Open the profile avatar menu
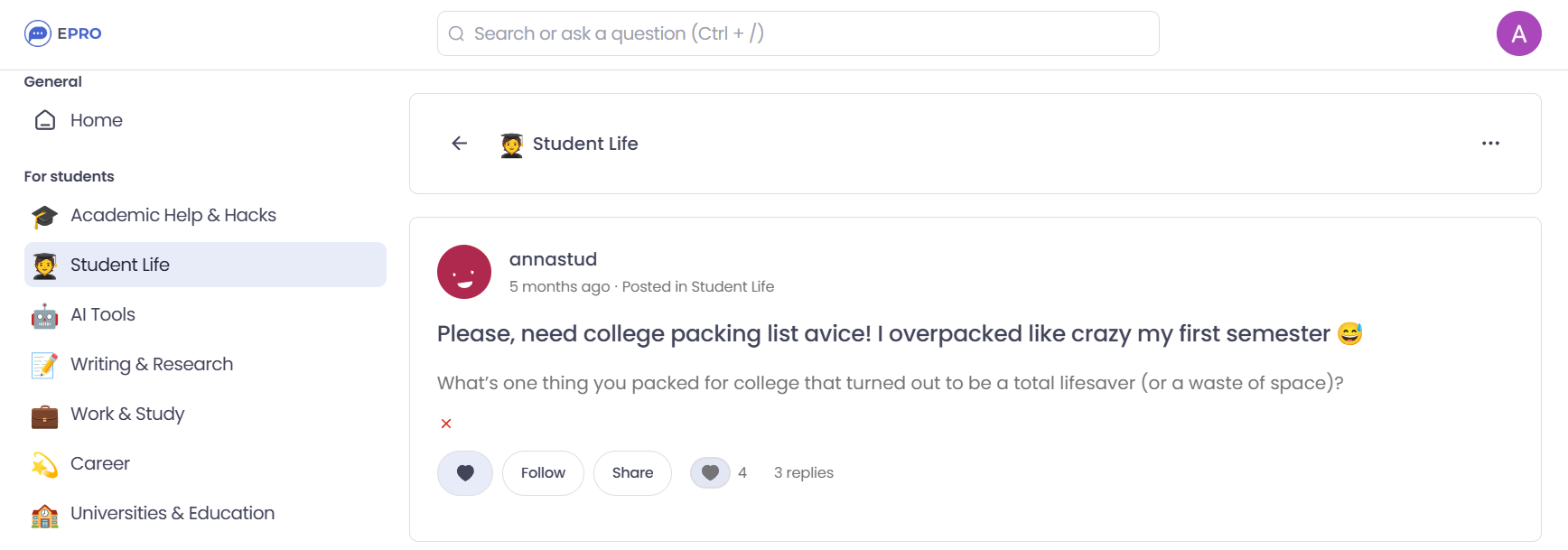 [1518, 33]
